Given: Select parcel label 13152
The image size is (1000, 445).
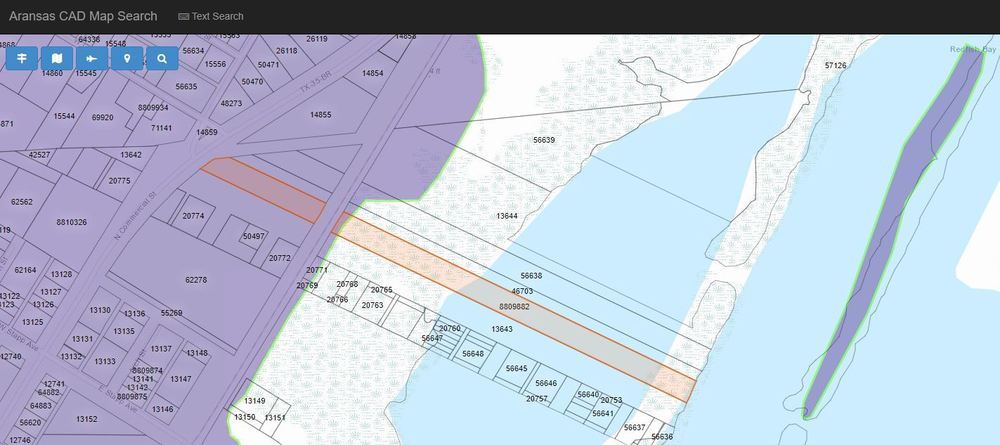Looking at the screenshot, I should coord(87,419).
